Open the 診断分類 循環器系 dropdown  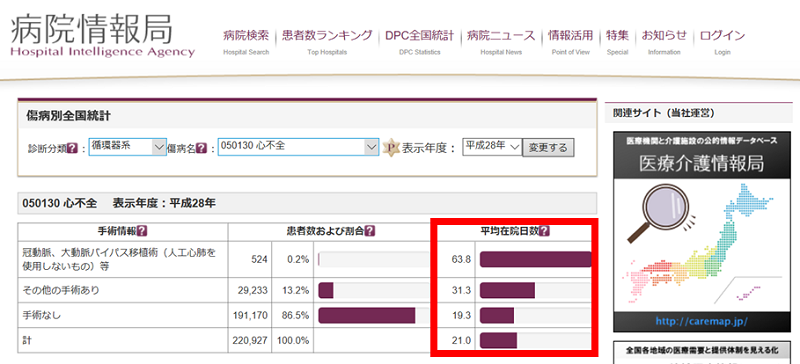(x=128, y=147)
